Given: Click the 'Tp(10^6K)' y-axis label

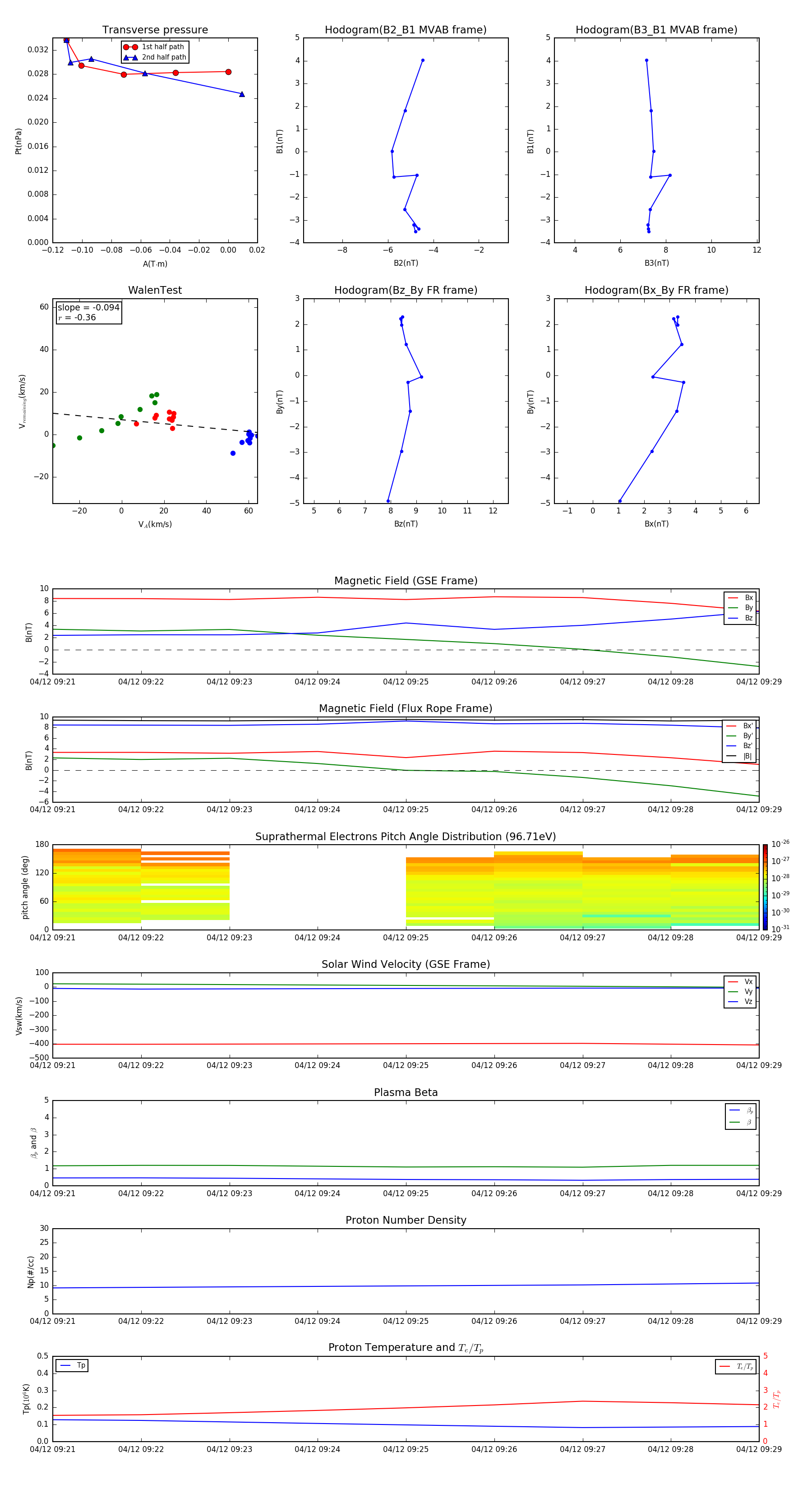Looking at the screenshot, I should click(x=26, y=1399).
